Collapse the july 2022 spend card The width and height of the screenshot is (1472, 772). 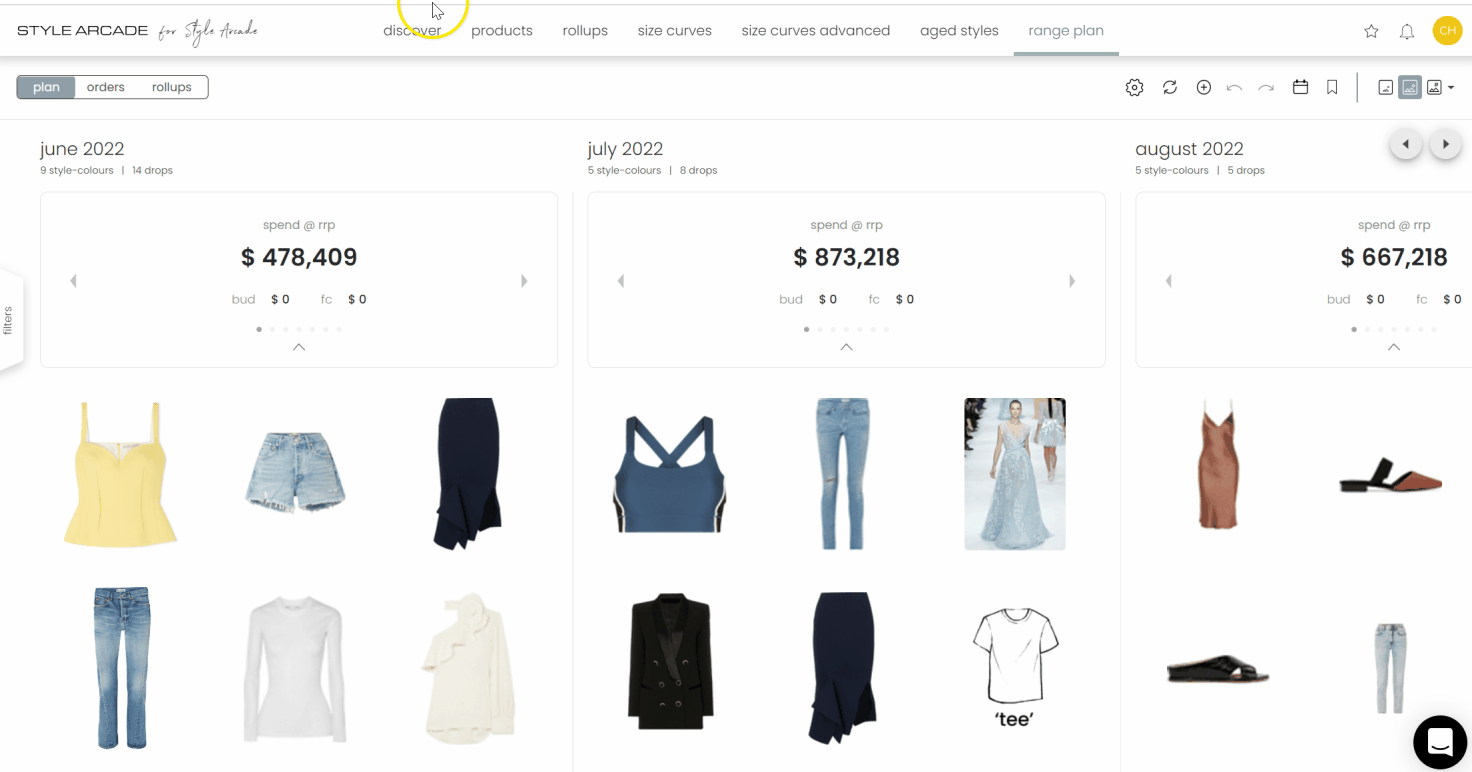(x=846, y=347)
